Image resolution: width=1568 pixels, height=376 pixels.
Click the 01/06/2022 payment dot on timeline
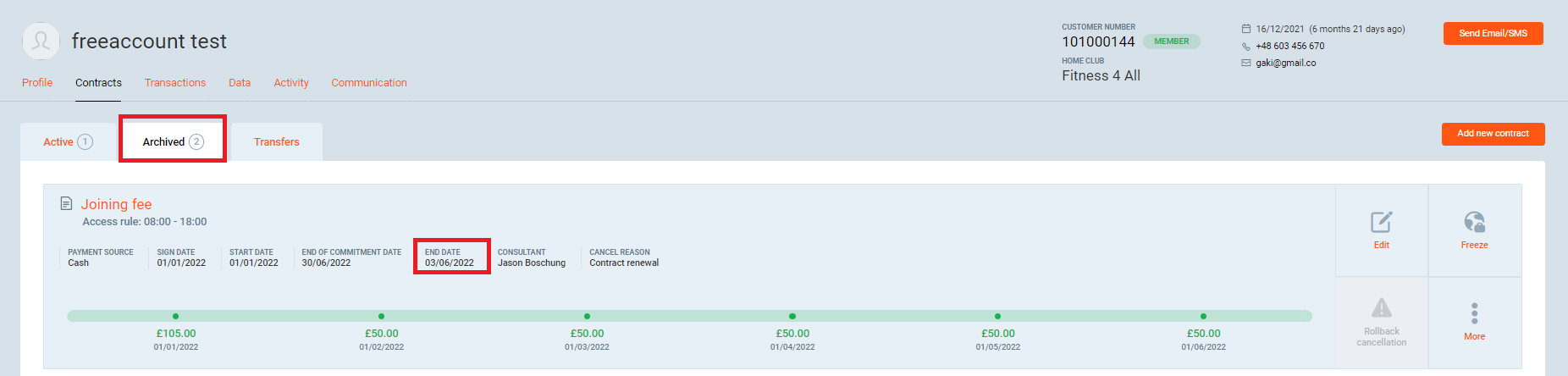tap(1203, 317)
